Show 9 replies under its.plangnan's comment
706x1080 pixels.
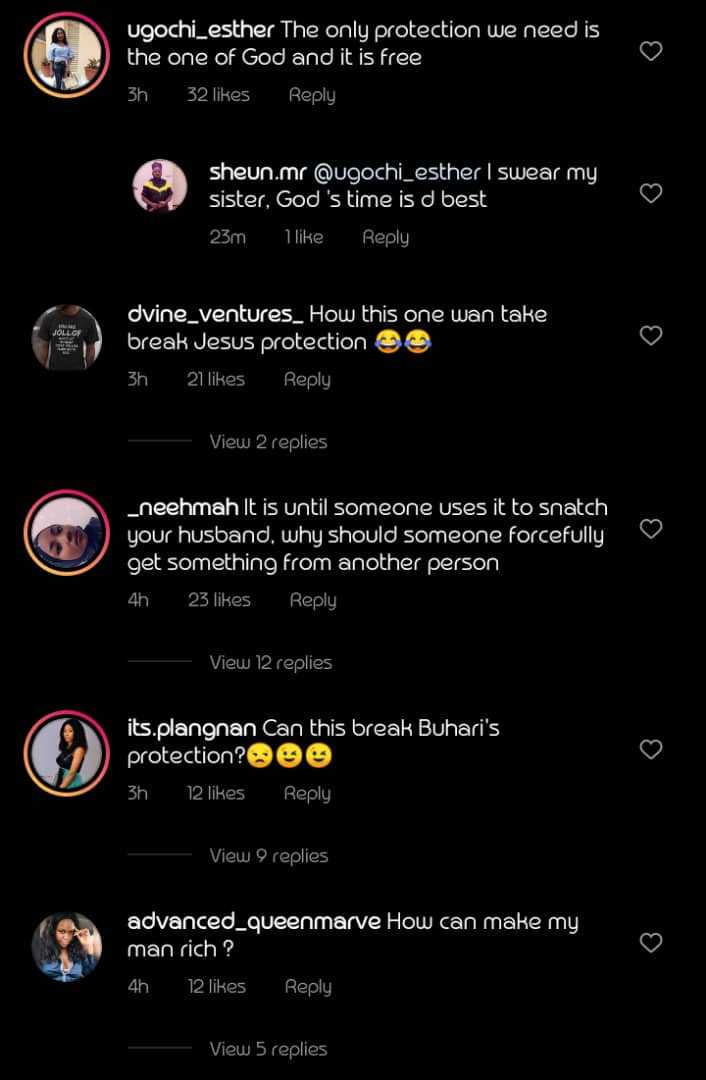coord(268,856)
